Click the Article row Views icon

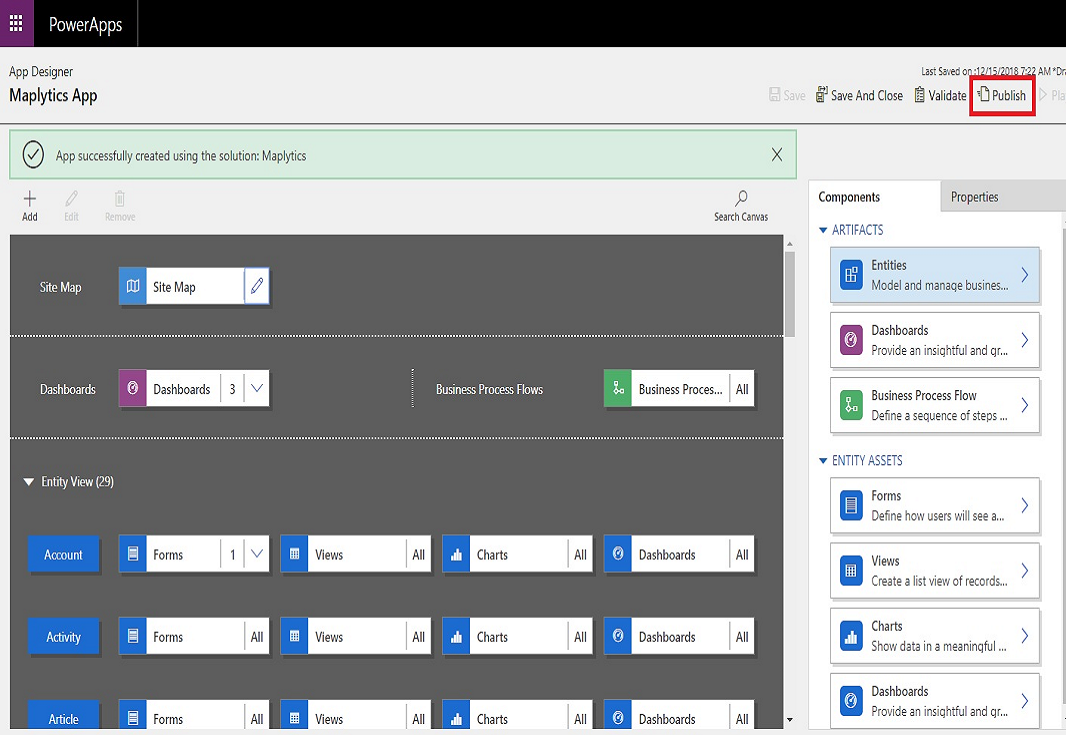pyautogui.click(x=295, y=717)
